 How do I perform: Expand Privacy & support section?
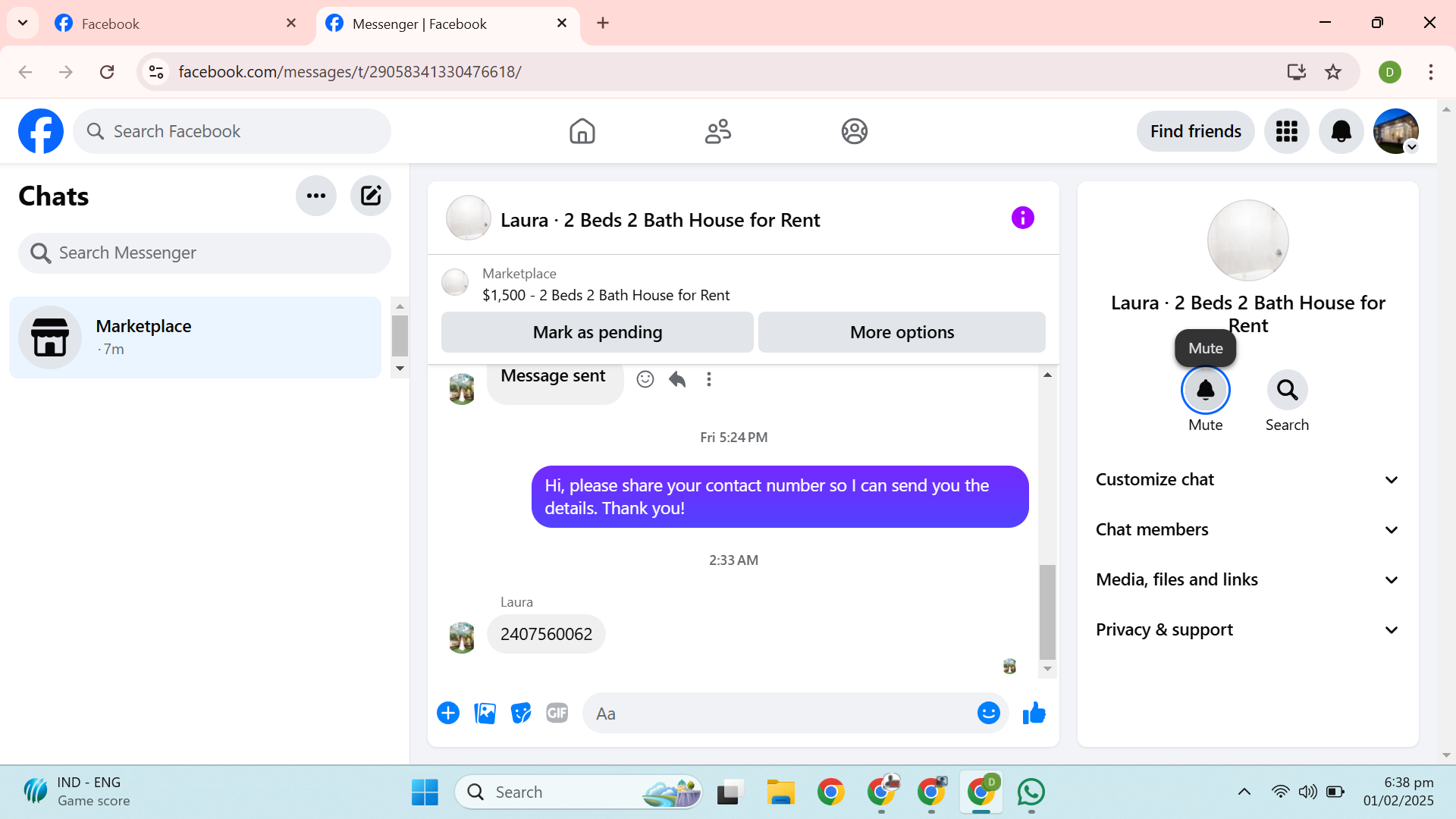click(x=1247, y=629)
